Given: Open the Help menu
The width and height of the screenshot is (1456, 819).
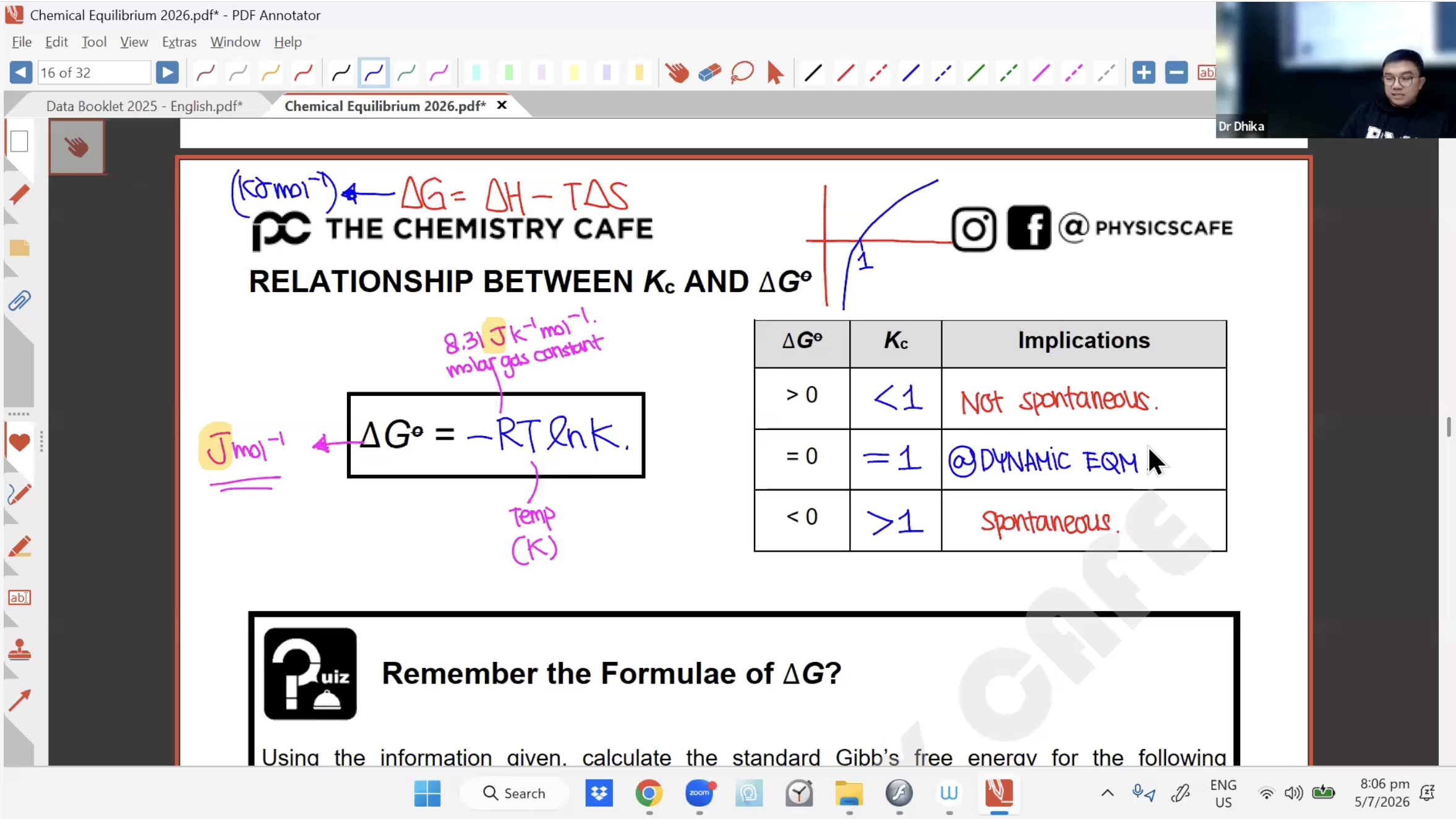Looking at the screenshot, I should 288,41.
